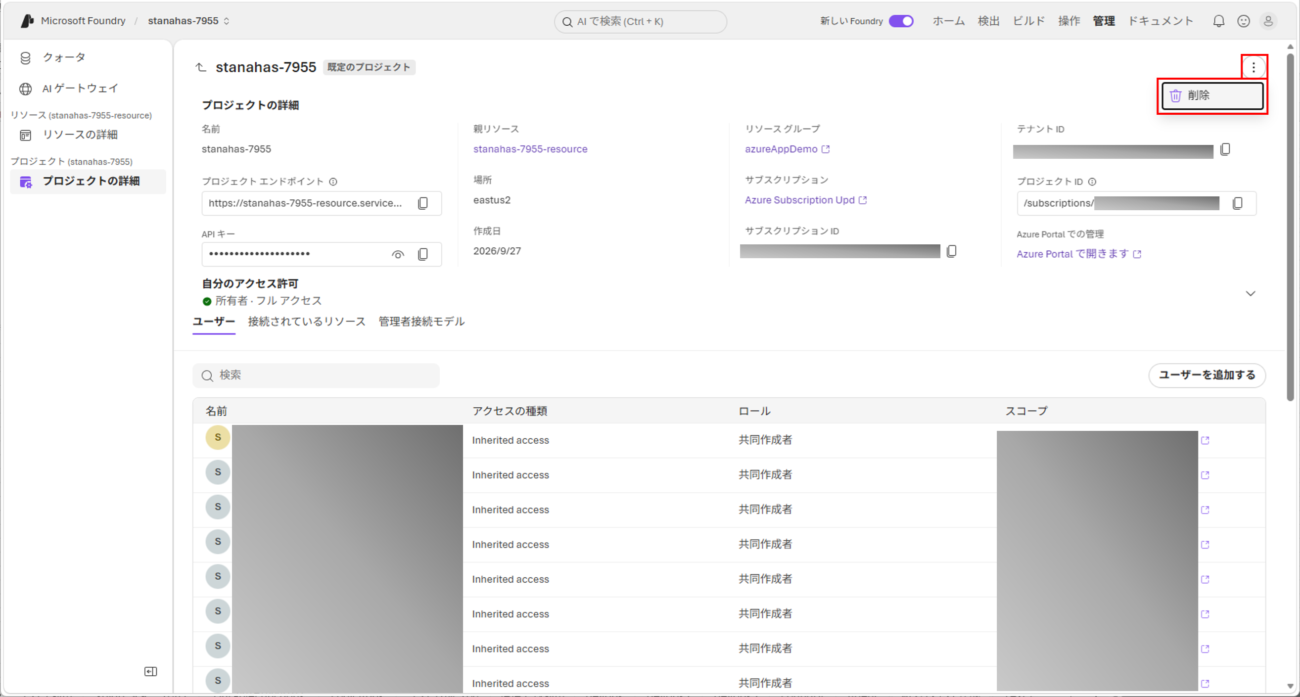Click Azure Portal で開きます link

1079,254
